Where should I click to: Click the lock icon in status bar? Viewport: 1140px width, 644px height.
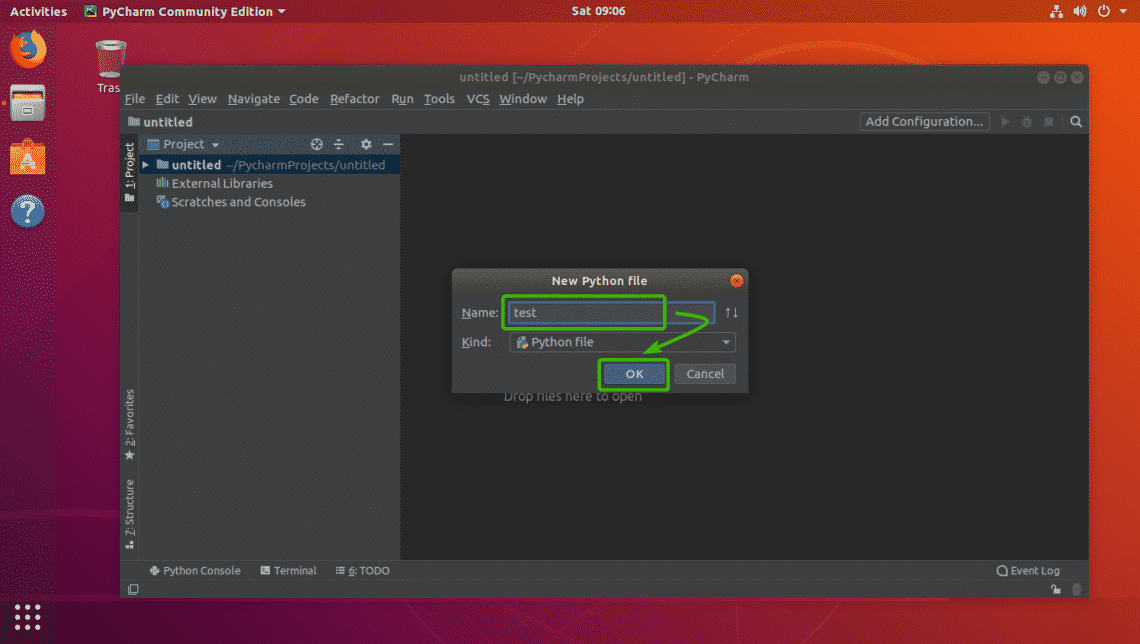(1056, 589)
